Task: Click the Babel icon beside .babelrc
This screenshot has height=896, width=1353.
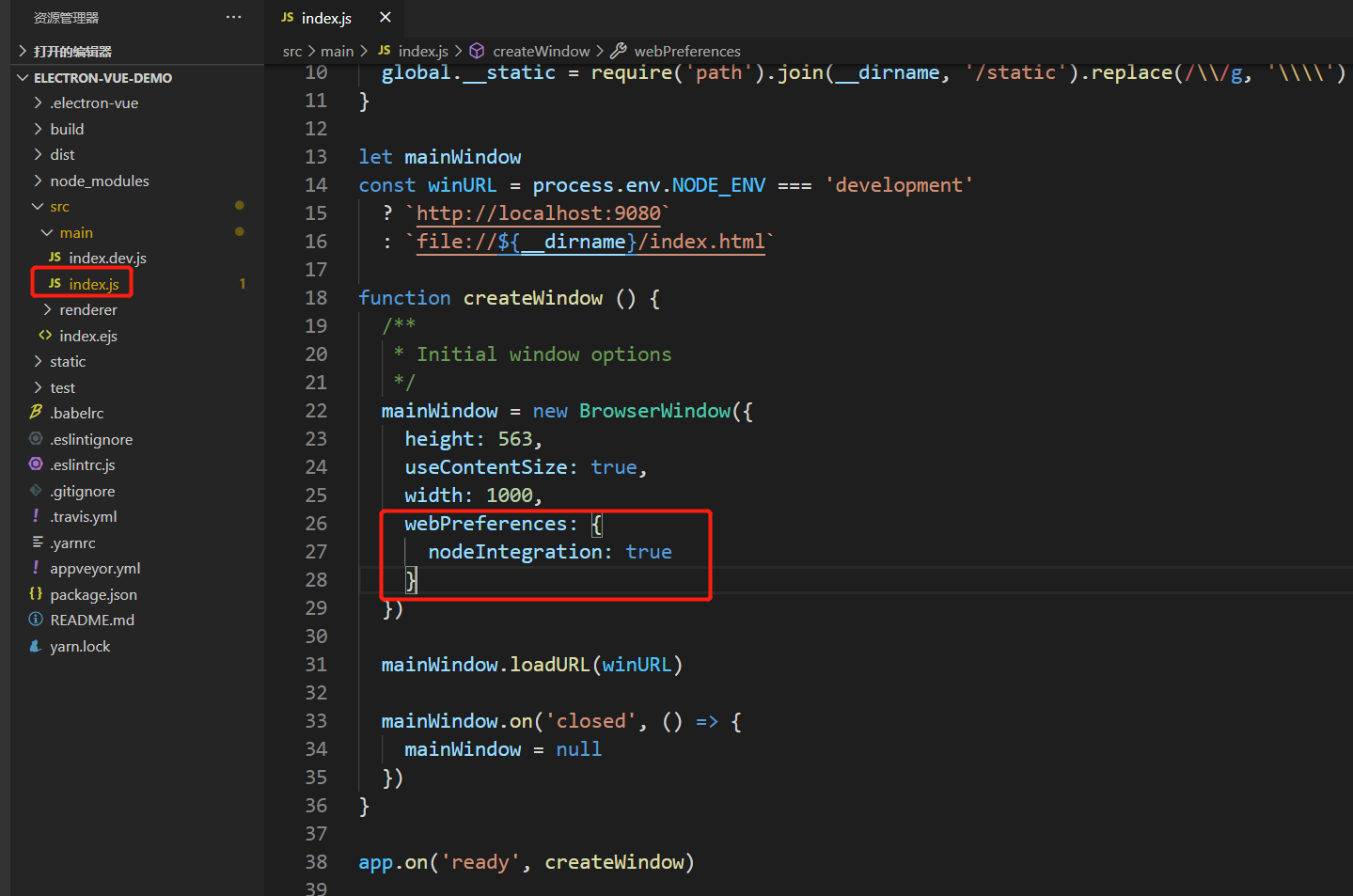Action: (36, 412)
